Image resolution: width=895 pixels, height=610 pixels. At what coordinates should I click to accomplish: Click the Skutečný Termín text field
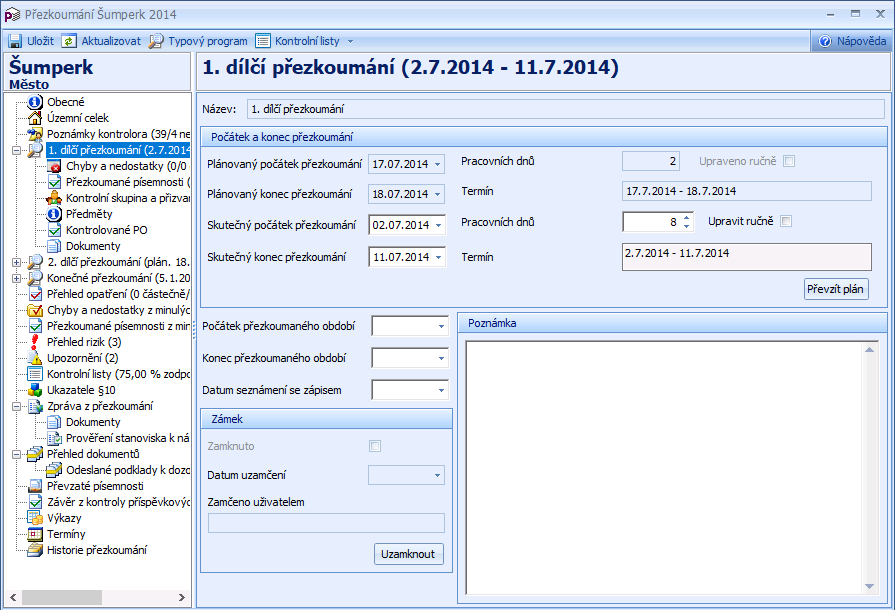click(x=747, y=257)
